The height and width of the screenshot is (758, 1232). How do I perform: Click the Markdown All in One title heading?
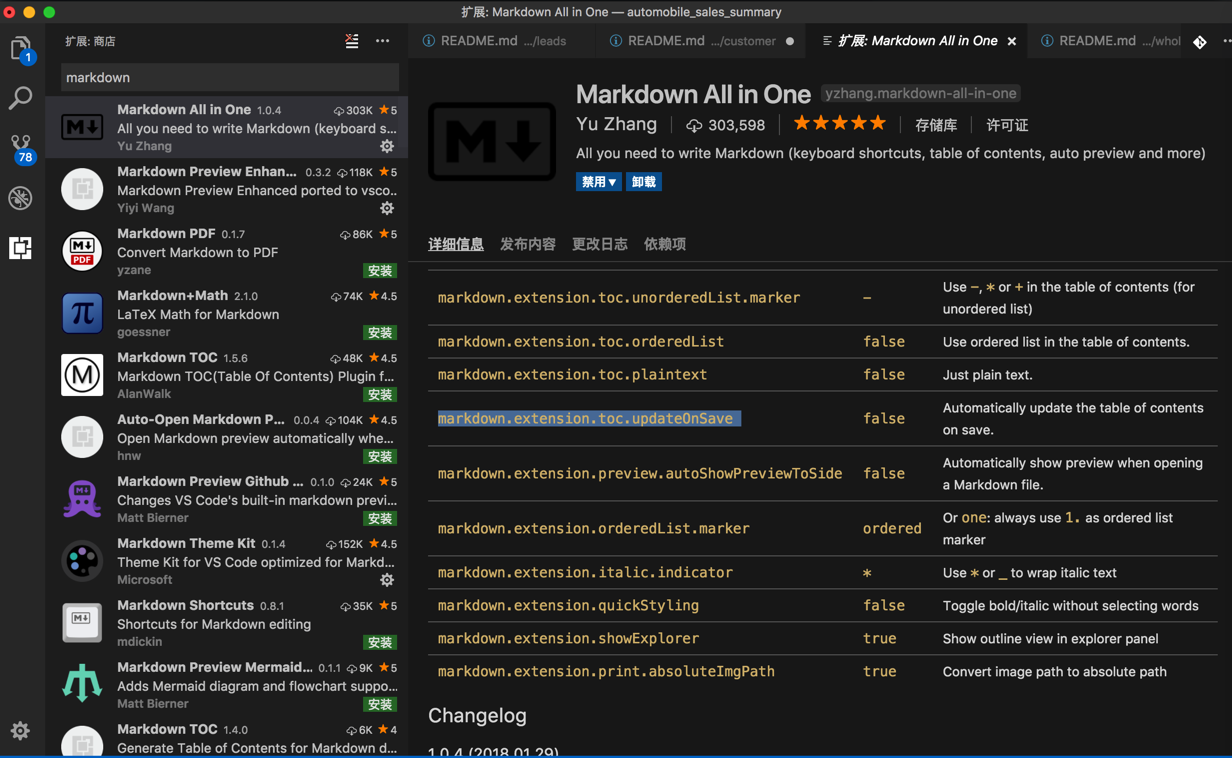[x=693, y=94]
